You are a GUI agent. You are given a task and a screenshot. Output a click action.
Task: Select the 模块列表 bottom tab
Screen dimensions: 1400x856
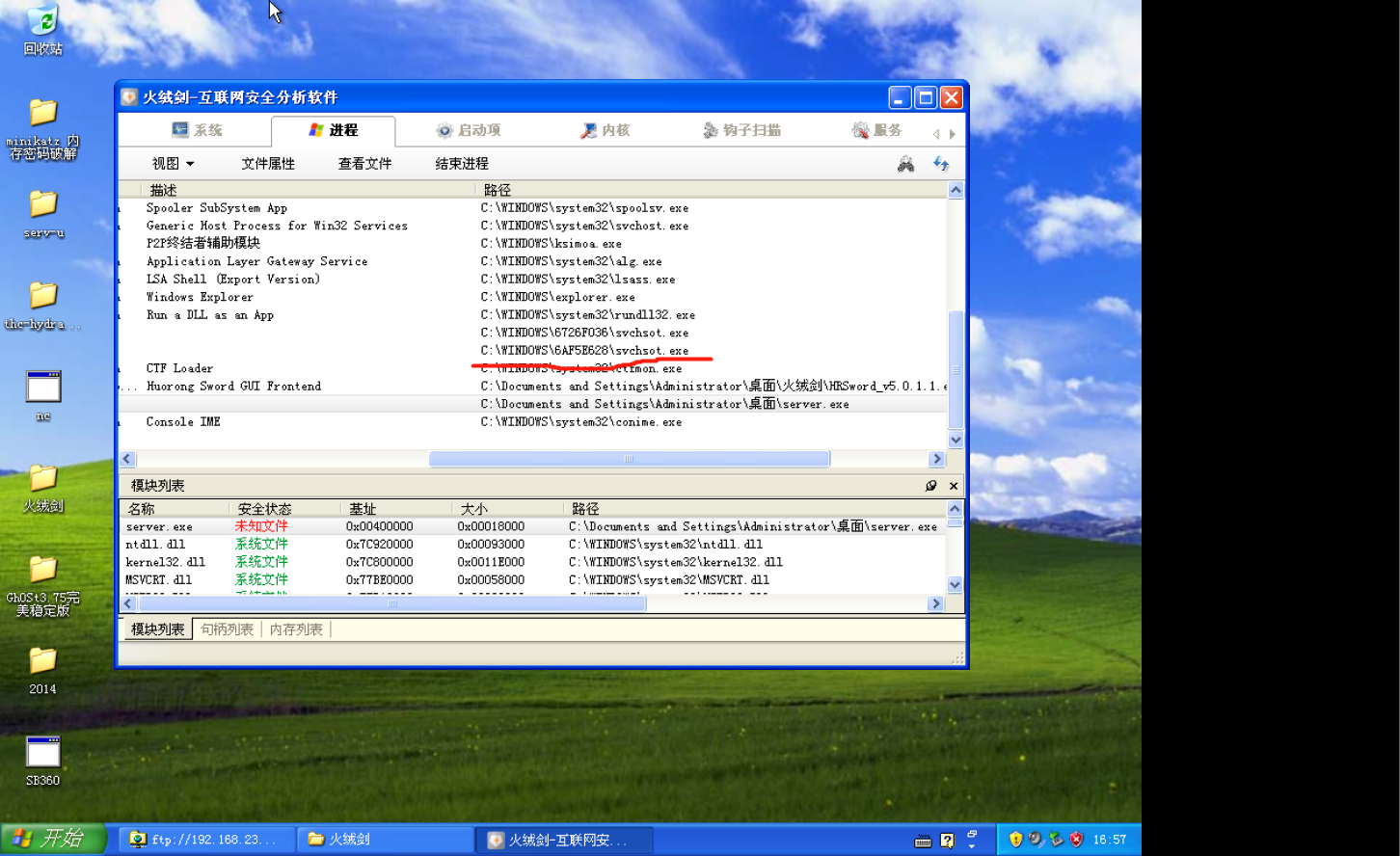tap(157, 629)
